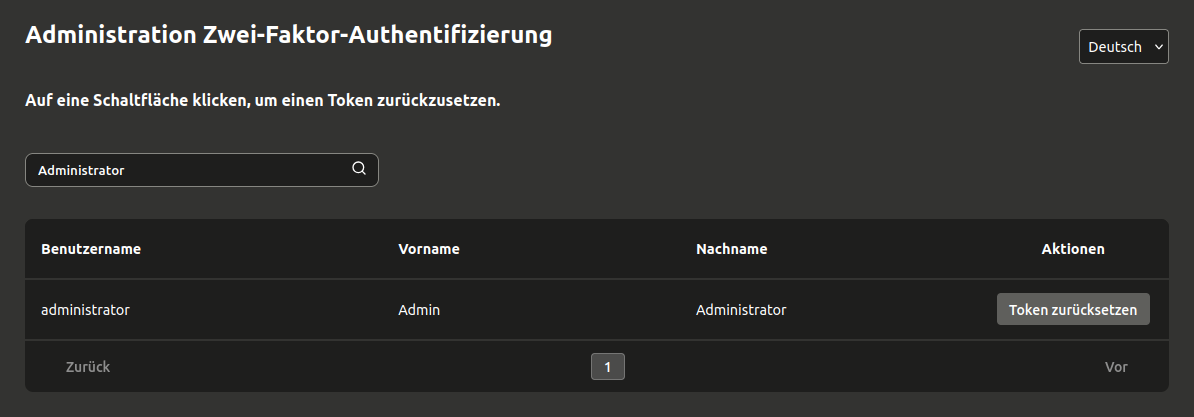Click the Aktionen column header
The width and height of the screenshot is (1194, 417).
click(1073, 249)
